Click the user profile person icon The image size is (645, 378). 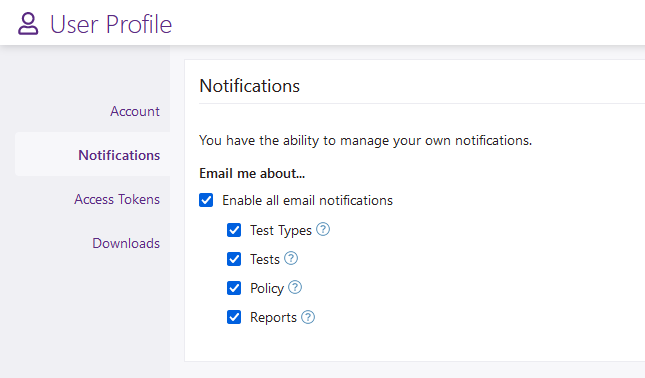28,23
